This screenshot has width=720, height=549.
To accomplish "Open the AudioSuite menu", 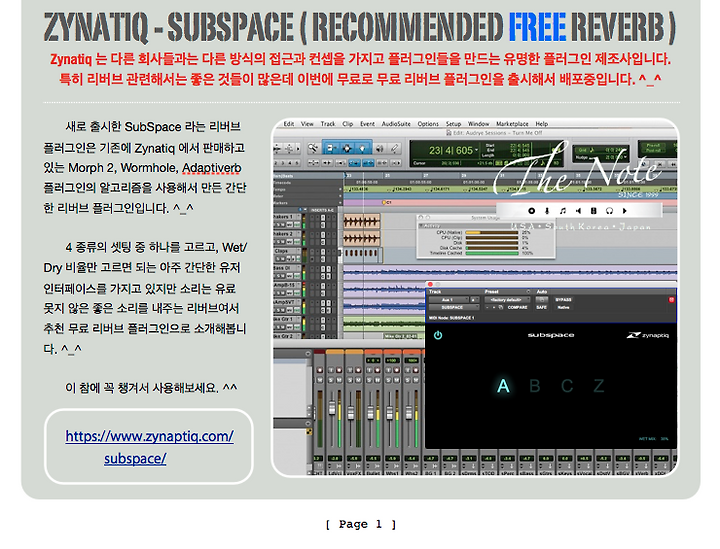I will (396, 123).
